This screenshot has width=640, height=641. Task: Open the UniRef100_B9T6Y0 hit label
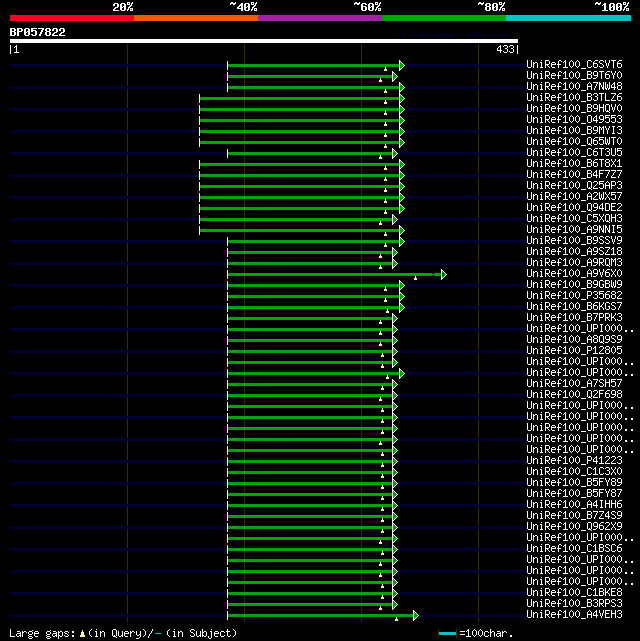574,76
